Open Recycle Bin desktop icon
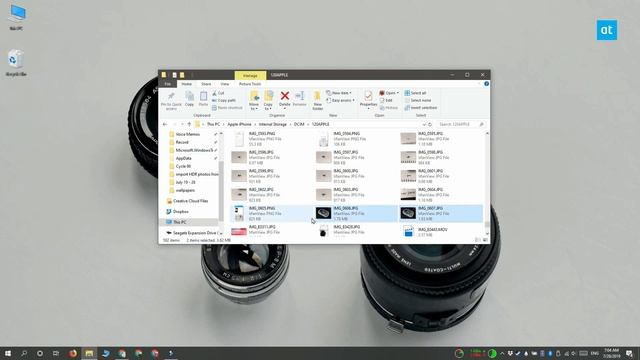This screenshot has width=640, height=360. [x=16, y=63]
